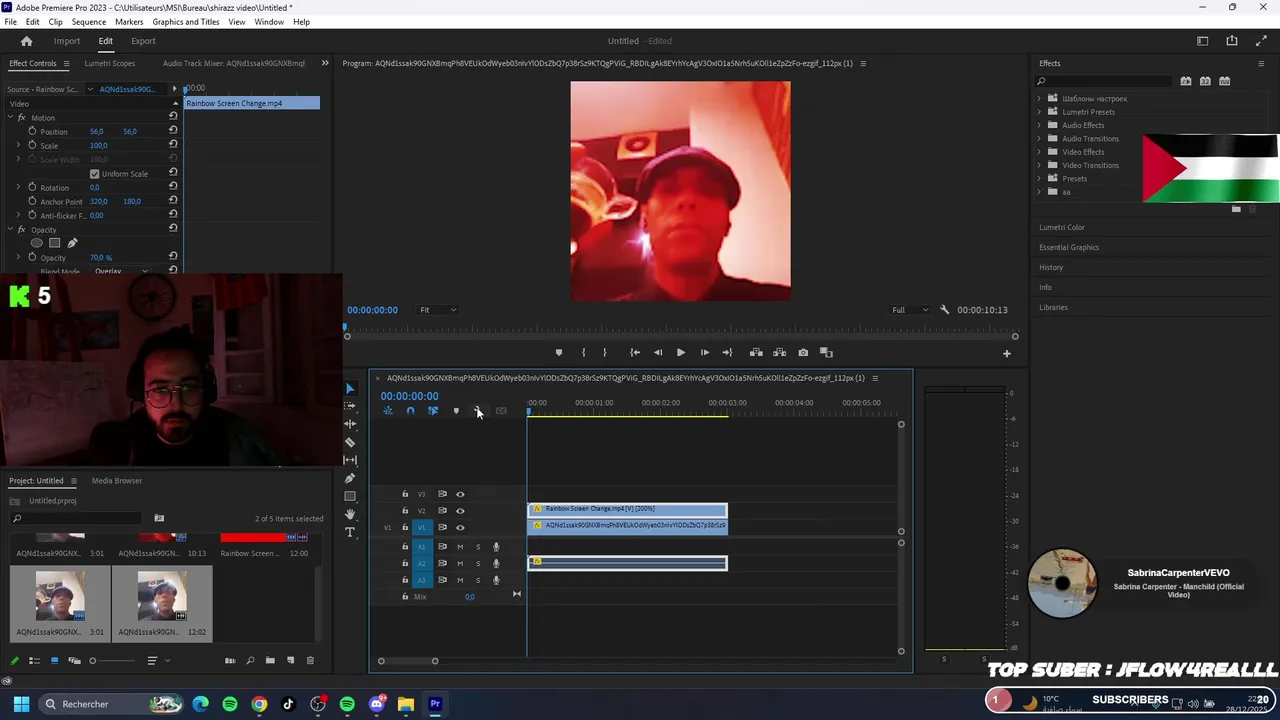Click New Item icon in Project panel
Screen dimensions: 1280x720
pyautogui.click(x=290, y=660)
